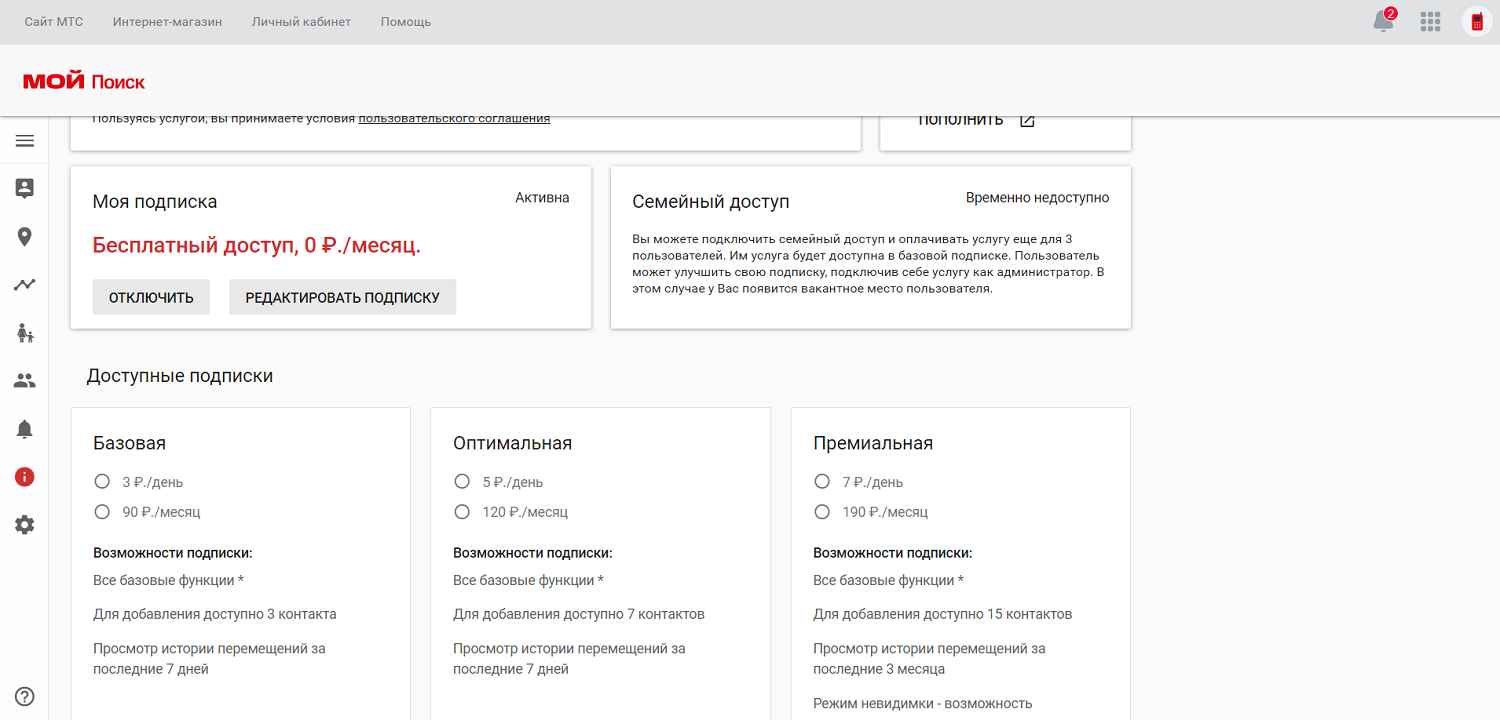This screenshot has height=720, width=1500.
Task: Open the red info sidebar icon
Action: (x=25, y=477)
